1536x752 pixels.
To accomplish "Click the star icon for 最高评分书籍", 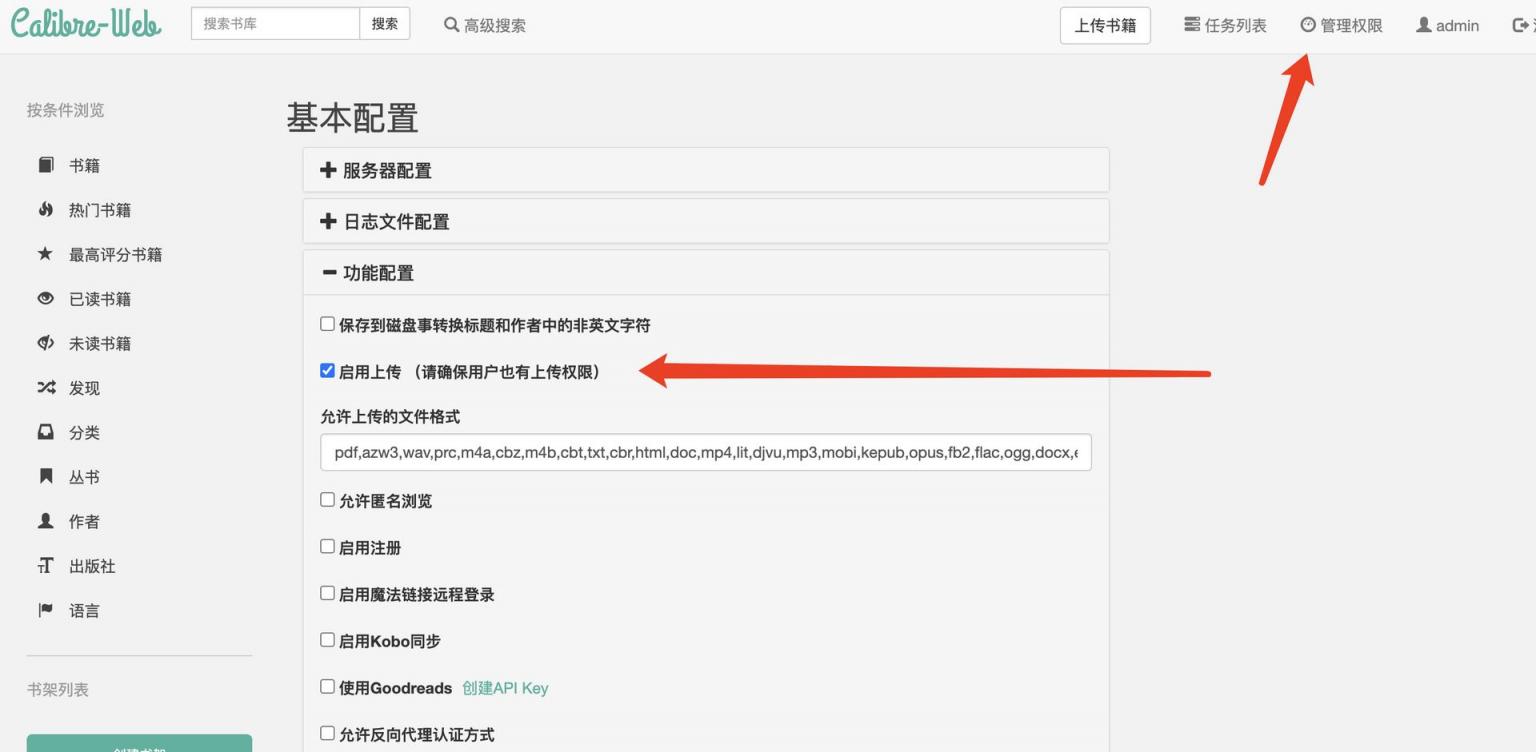I will (45, 254).
